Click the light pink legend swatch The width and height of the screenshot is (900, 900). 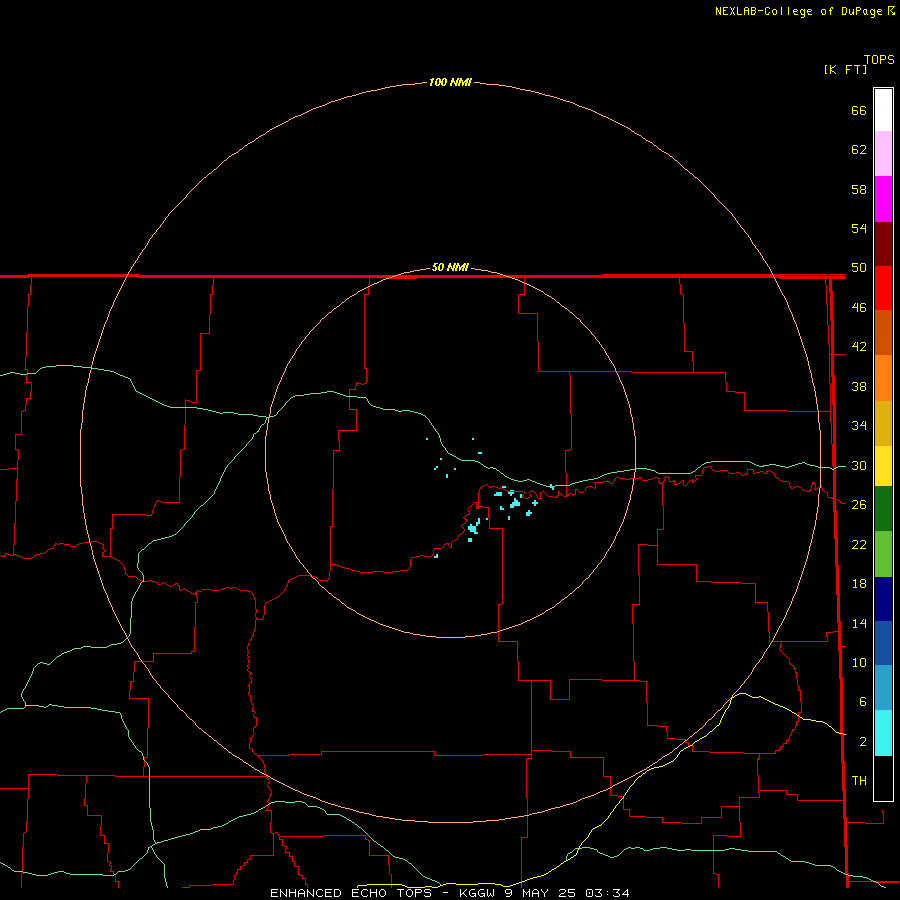click(883, 154)
